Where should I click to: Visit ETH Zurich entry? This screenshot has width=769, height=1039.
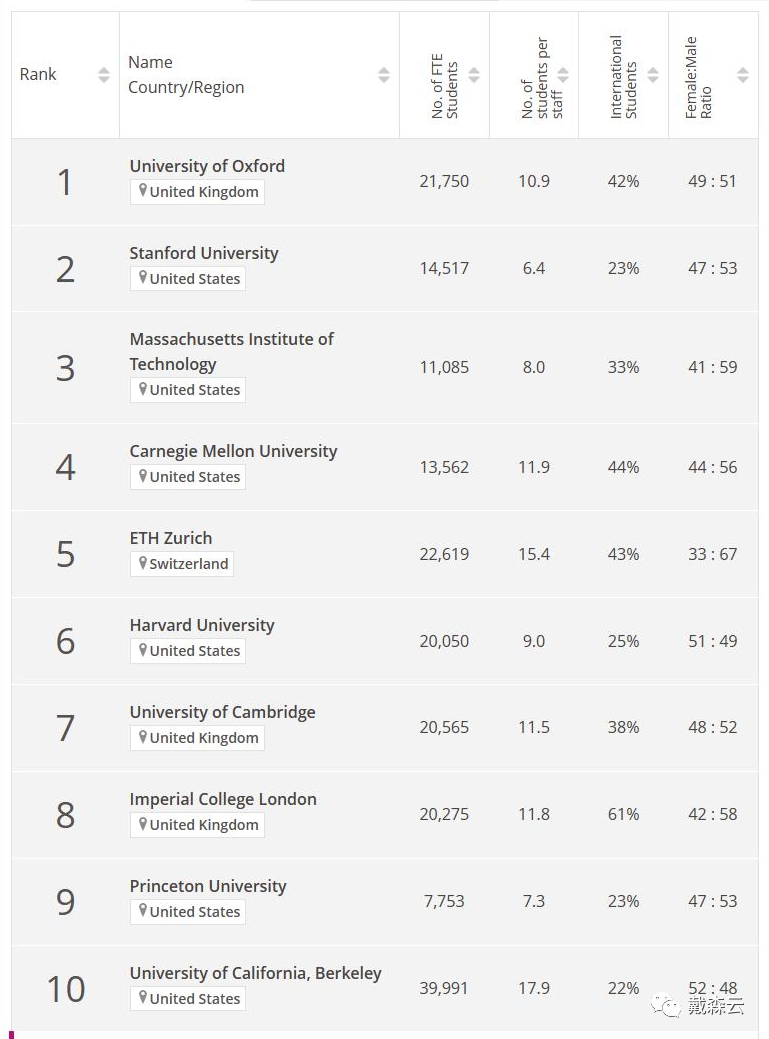point(171,538)
